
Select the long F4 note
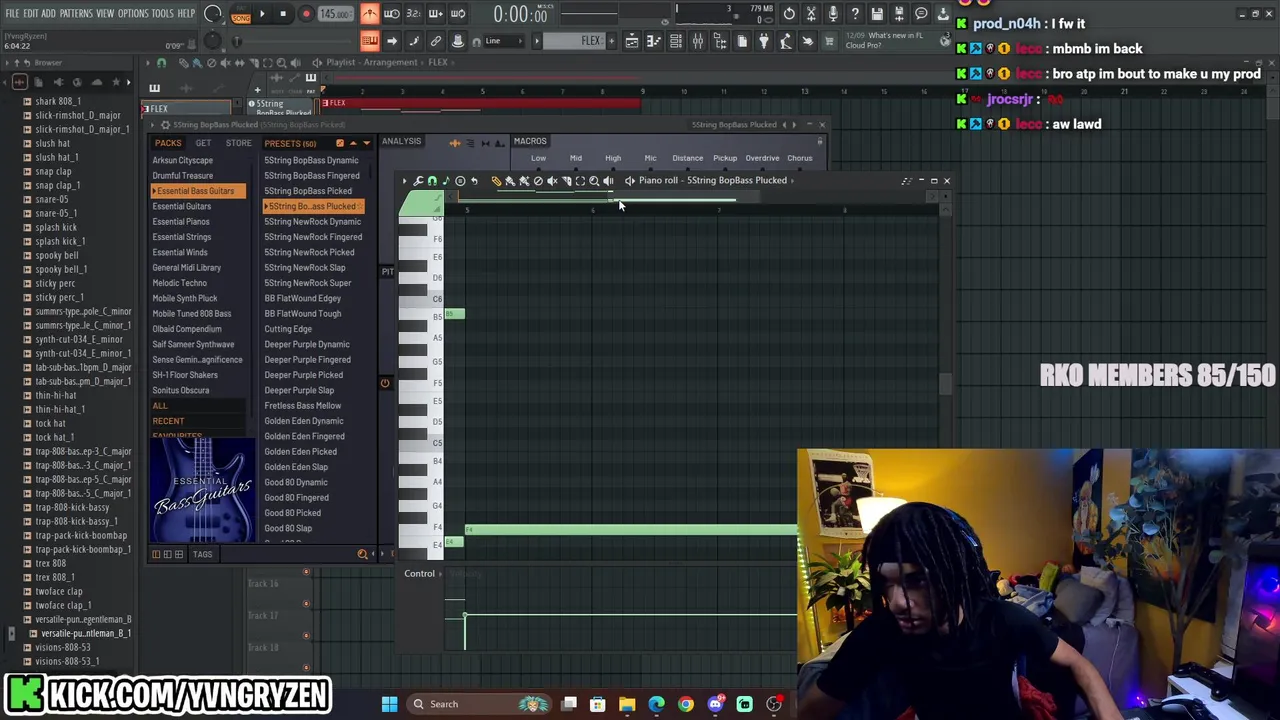pyautogui.click(x=631, y=529)
